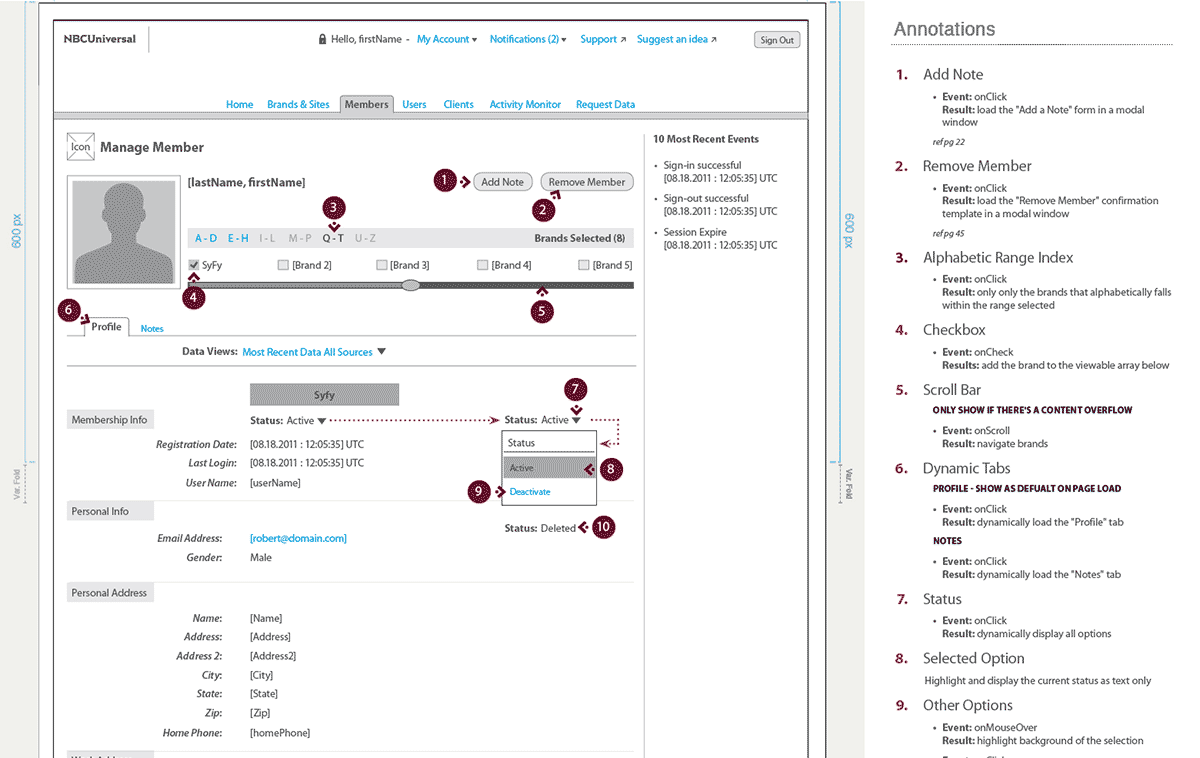Enable the [Brand 4] checkbox

483,265
